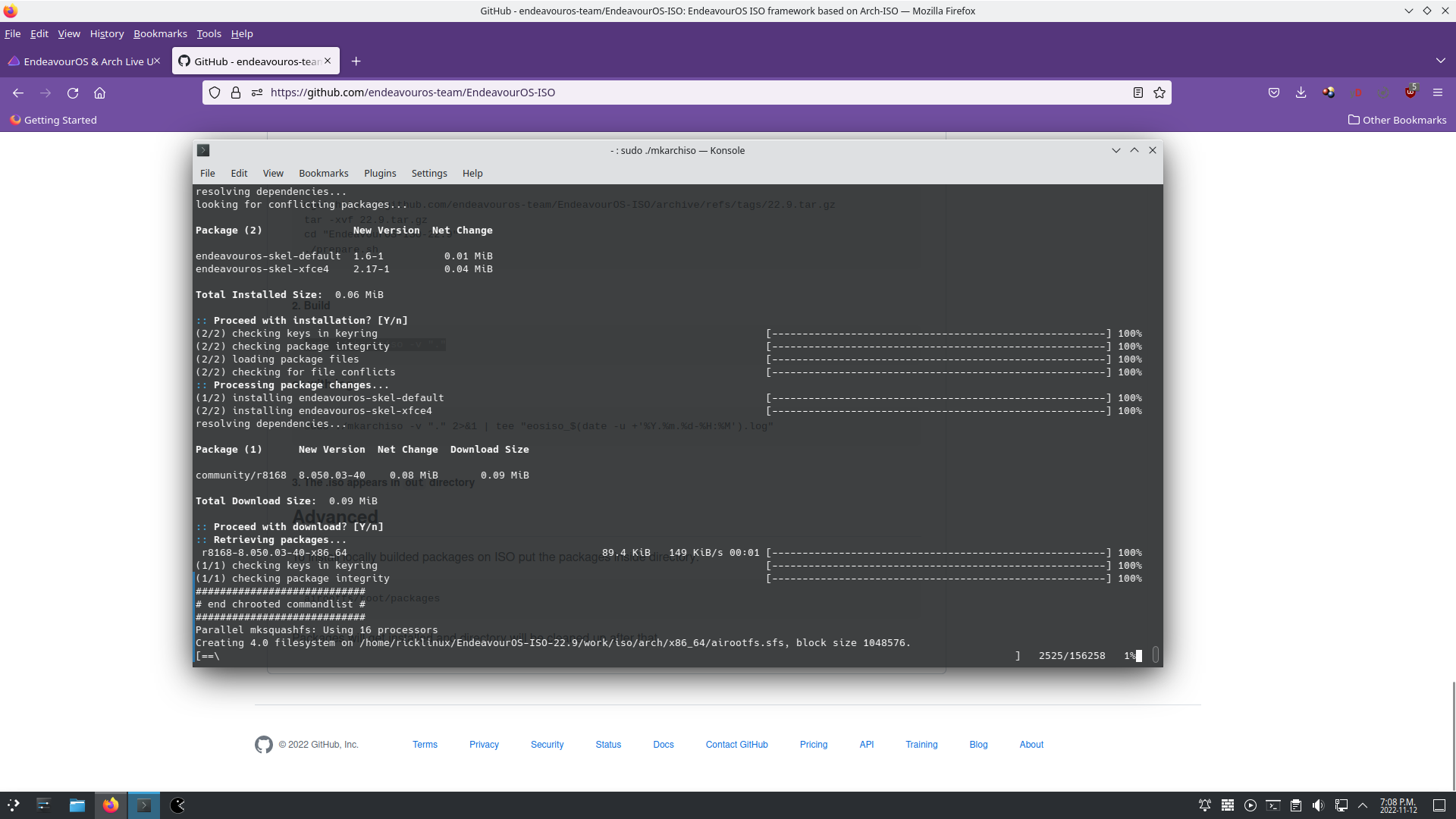Click the colored balls extension icon
The image size is (1456, 819).
(1329, 93)
